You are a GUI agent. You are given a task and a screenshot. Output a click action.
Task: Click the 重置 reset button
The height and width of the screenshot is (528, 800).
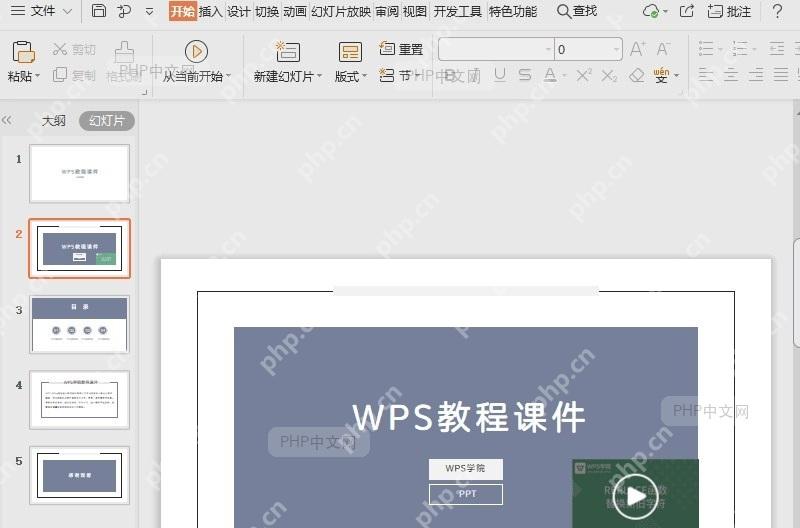(402, 49)
